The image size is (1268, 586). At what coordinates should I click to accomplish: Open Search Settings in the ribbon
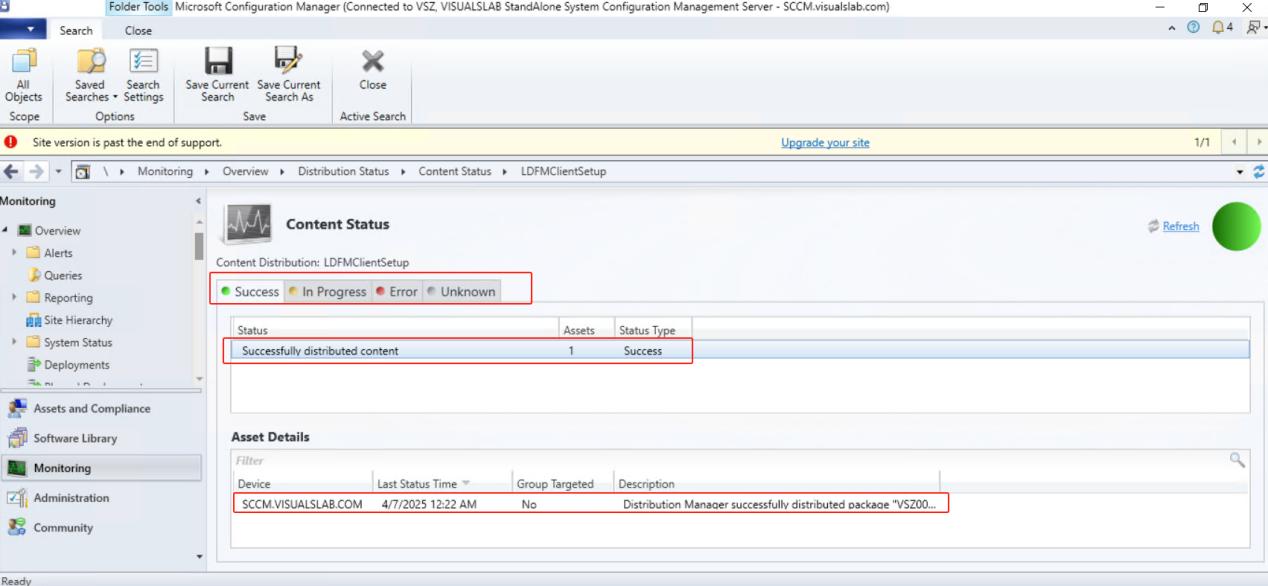point(143,76)
